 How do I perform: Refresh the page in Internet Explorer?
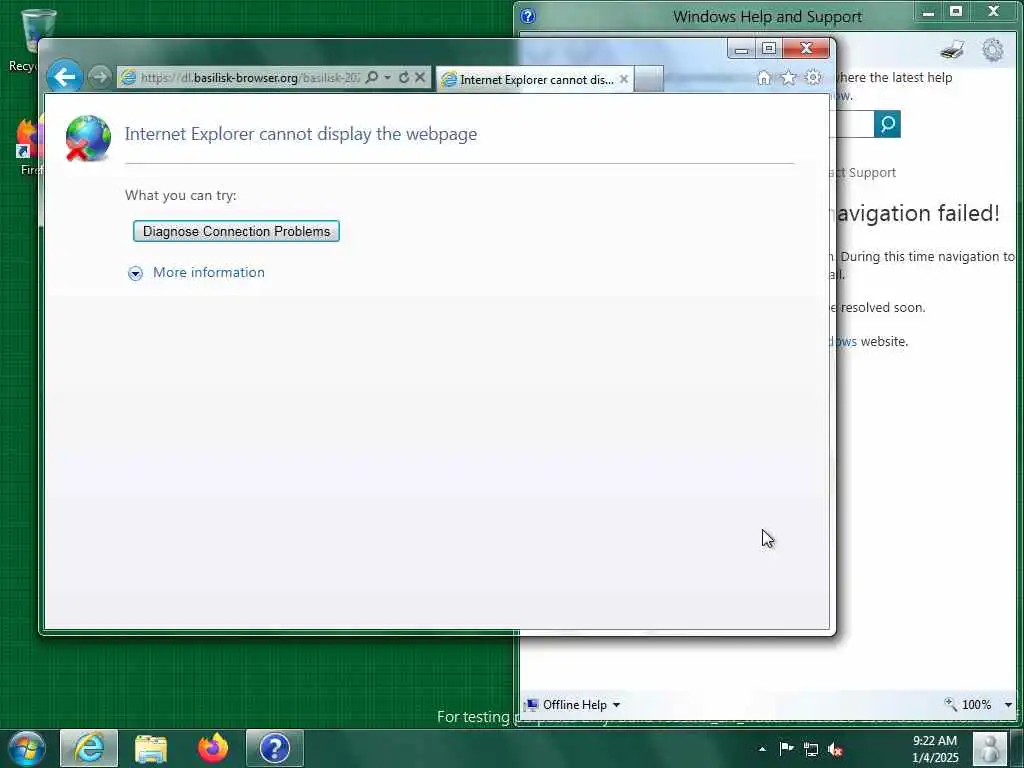(x=404, y=77)
